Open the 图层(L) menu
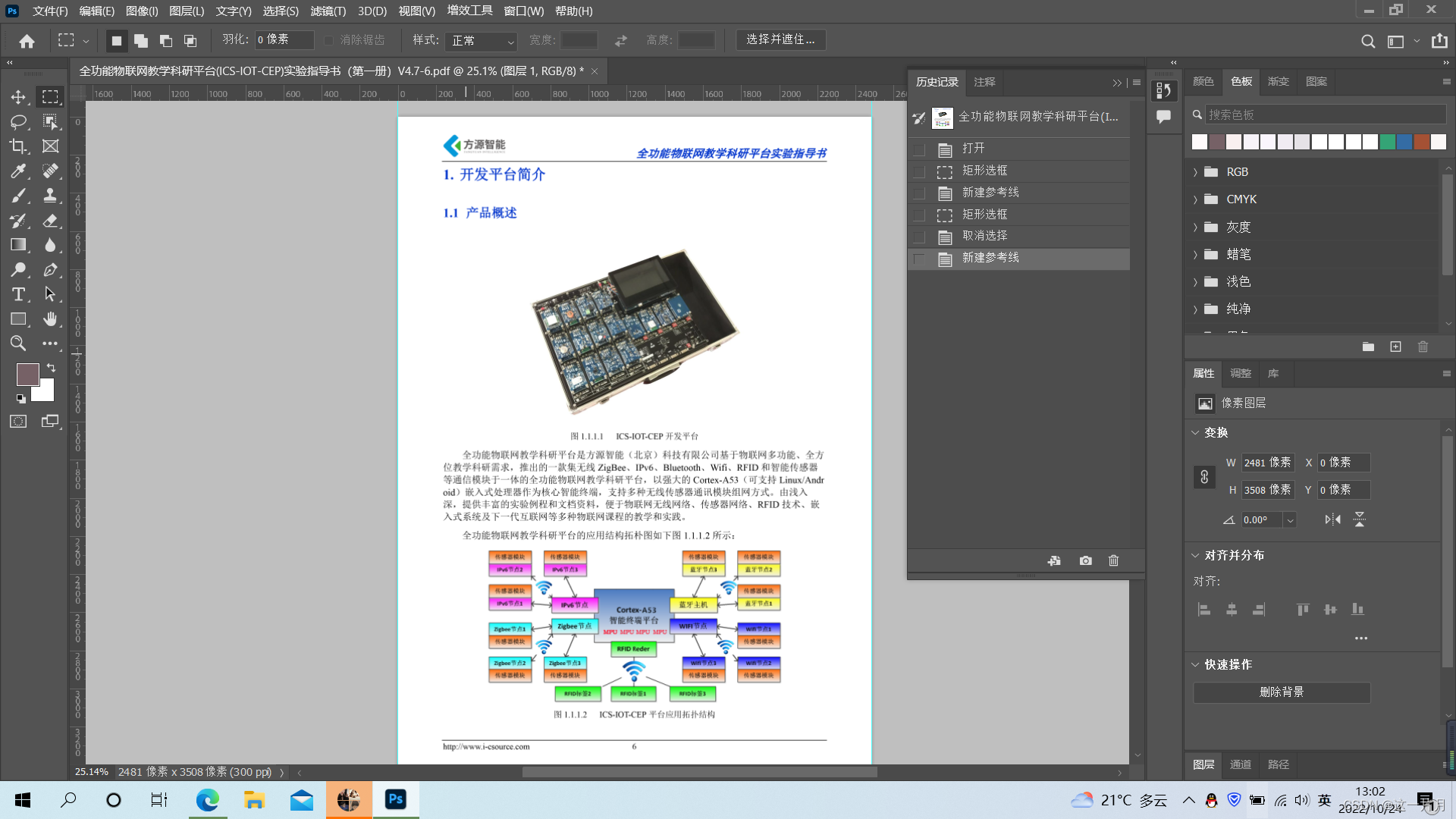This screenshot has width=1456, height=819. tap(187, 11)
